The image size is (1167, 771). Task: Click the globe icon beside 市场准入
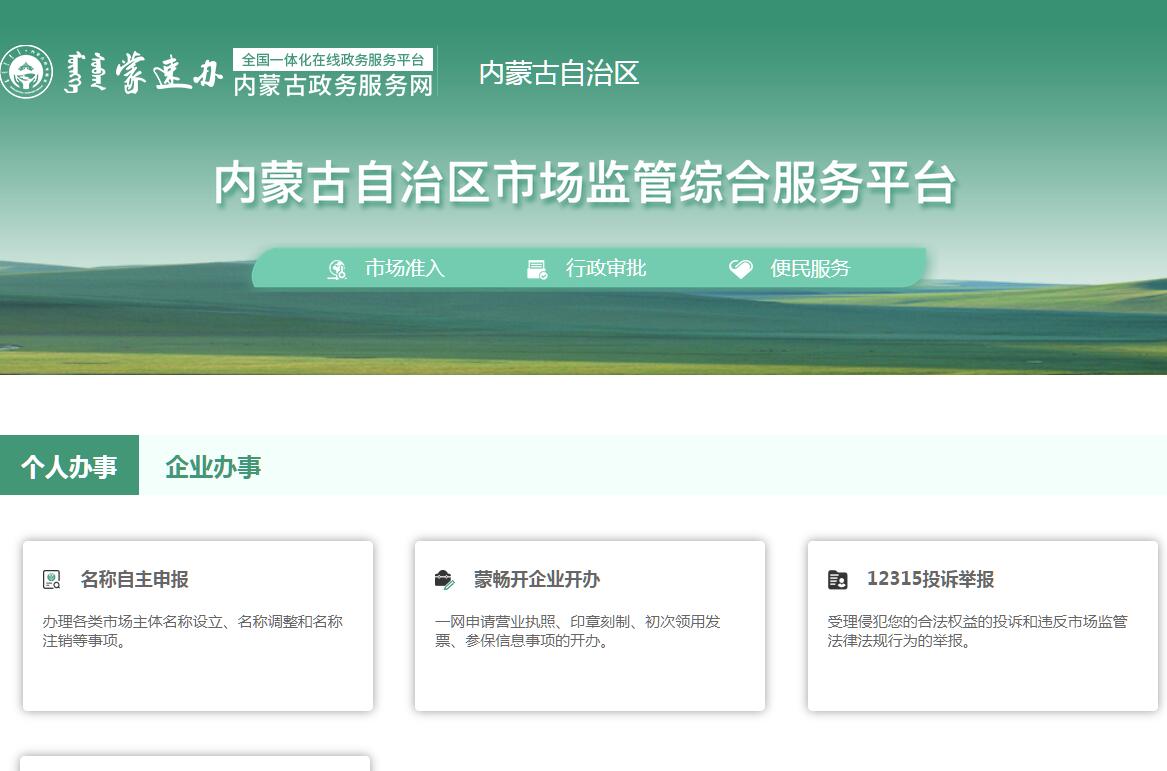click(x=337, y=269)
